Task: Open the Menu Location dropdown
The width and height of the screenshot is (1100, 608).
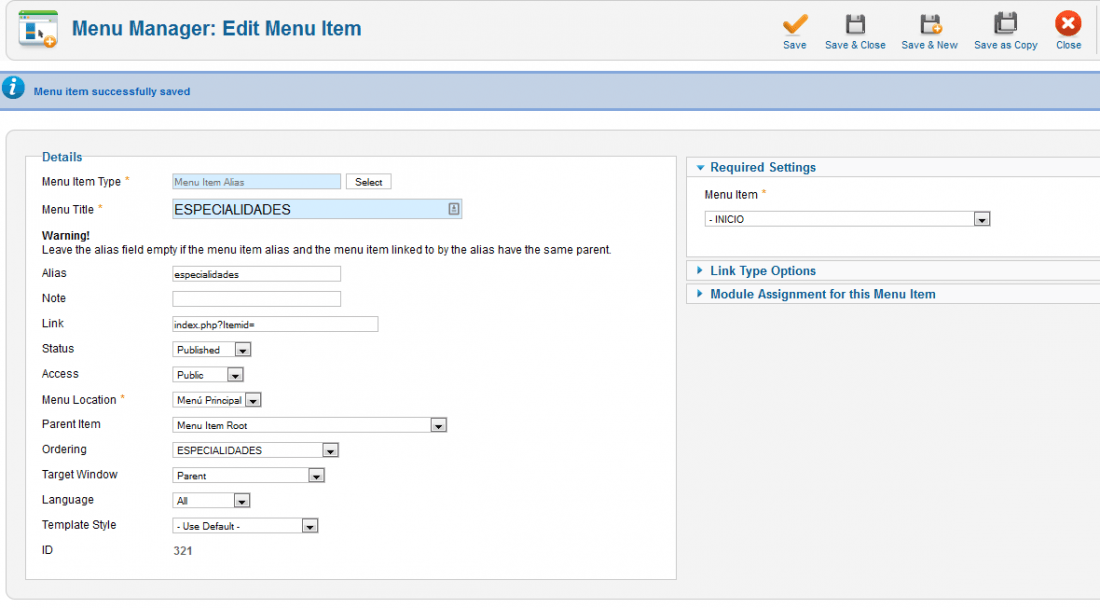Action: point(217,400)
